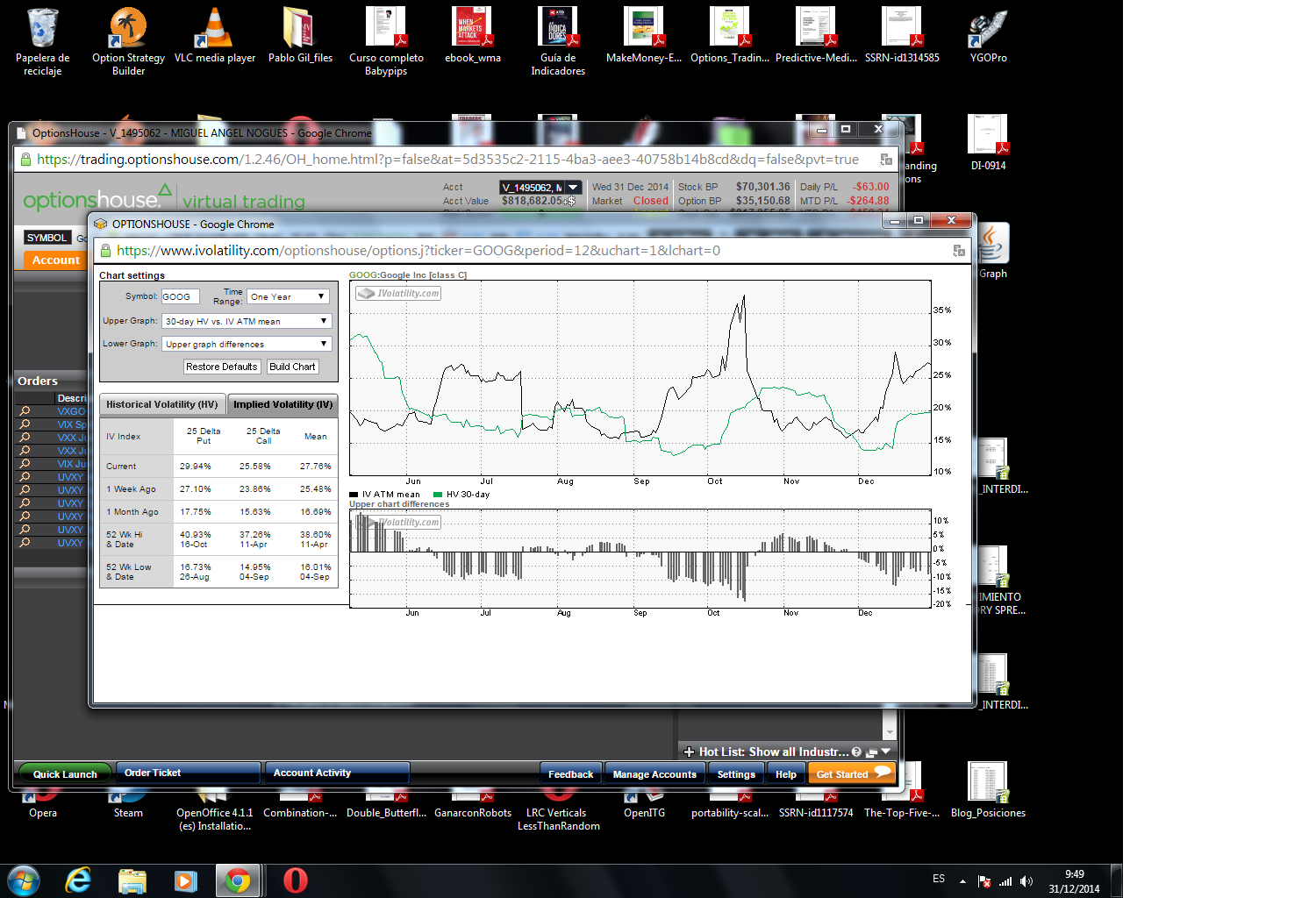Show hidden system tray icons
This screenshot has height=898, width=1316.
click(x=962, y=881)
